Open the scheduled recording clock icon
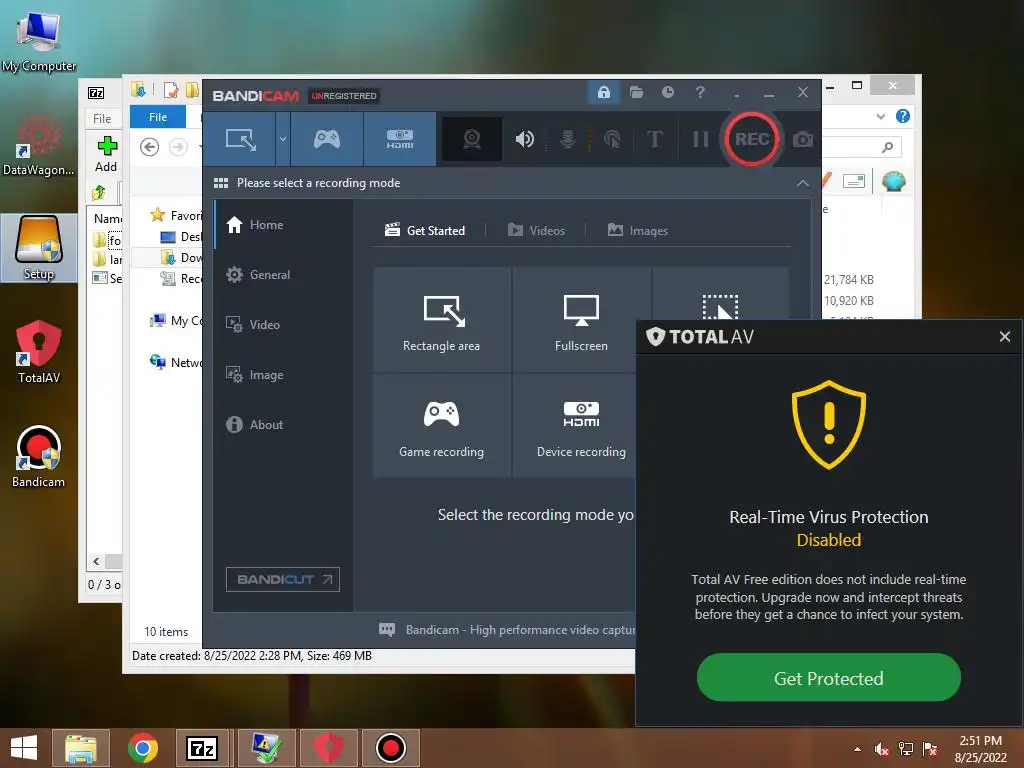Viewport: 1024px width, 768px height. 667,92
